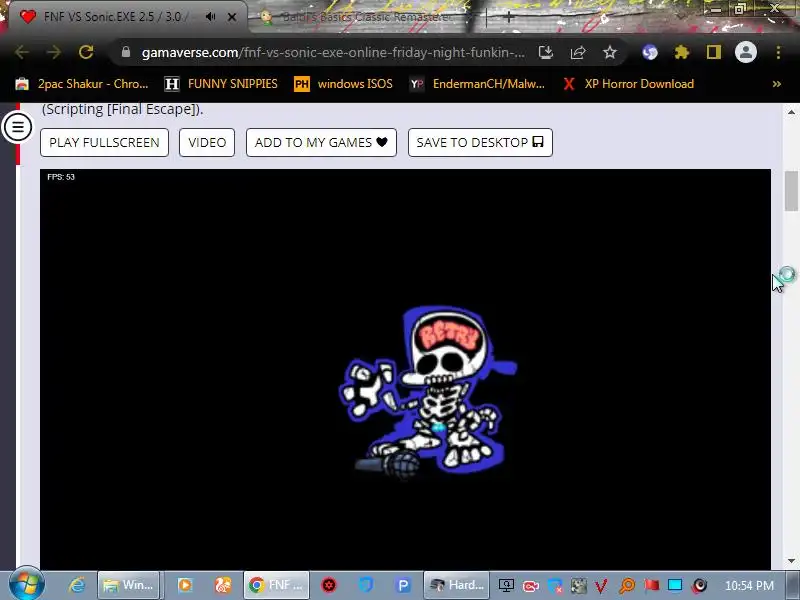Image resolution: width=800 pixels, height=600 pixels.
Task: Open the windows ISOS bookmark
Action: click(343, 84)
